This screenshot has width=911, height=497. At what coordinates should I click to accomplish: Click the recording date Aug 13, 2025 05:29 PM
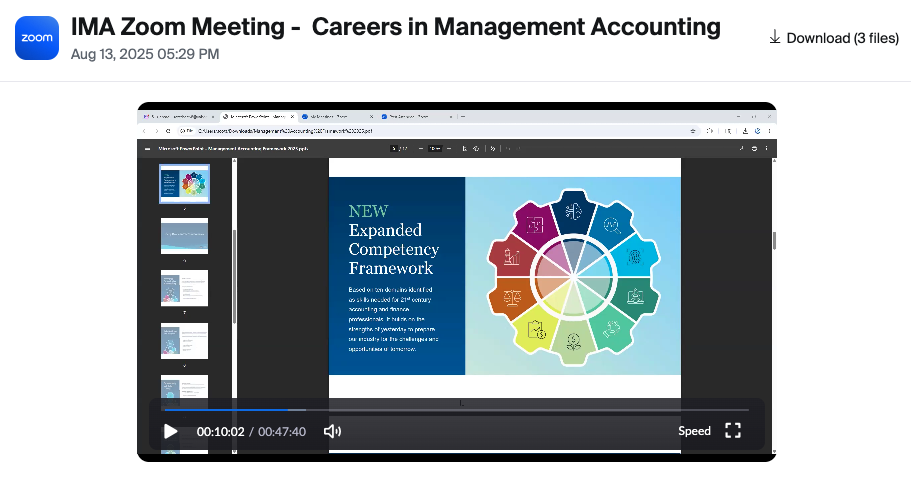[145, 54]
